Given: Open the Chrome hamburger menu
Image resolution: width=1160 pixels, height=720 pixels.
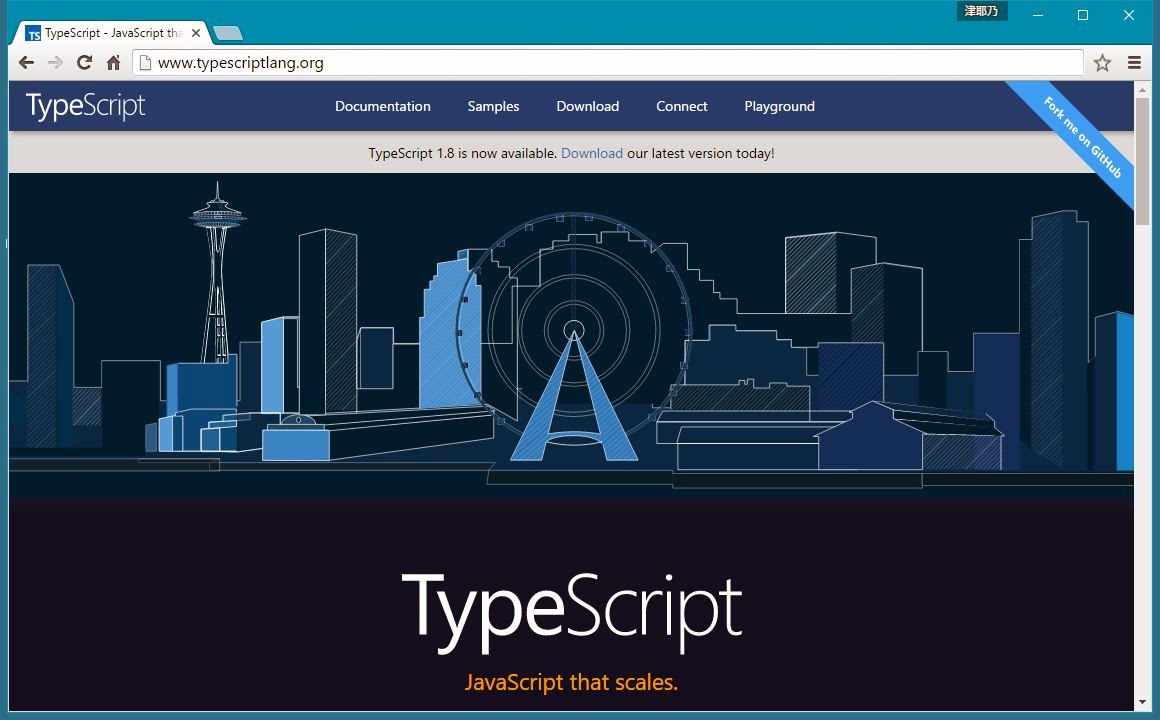Looking at the screenshot, I should 1134,63.
